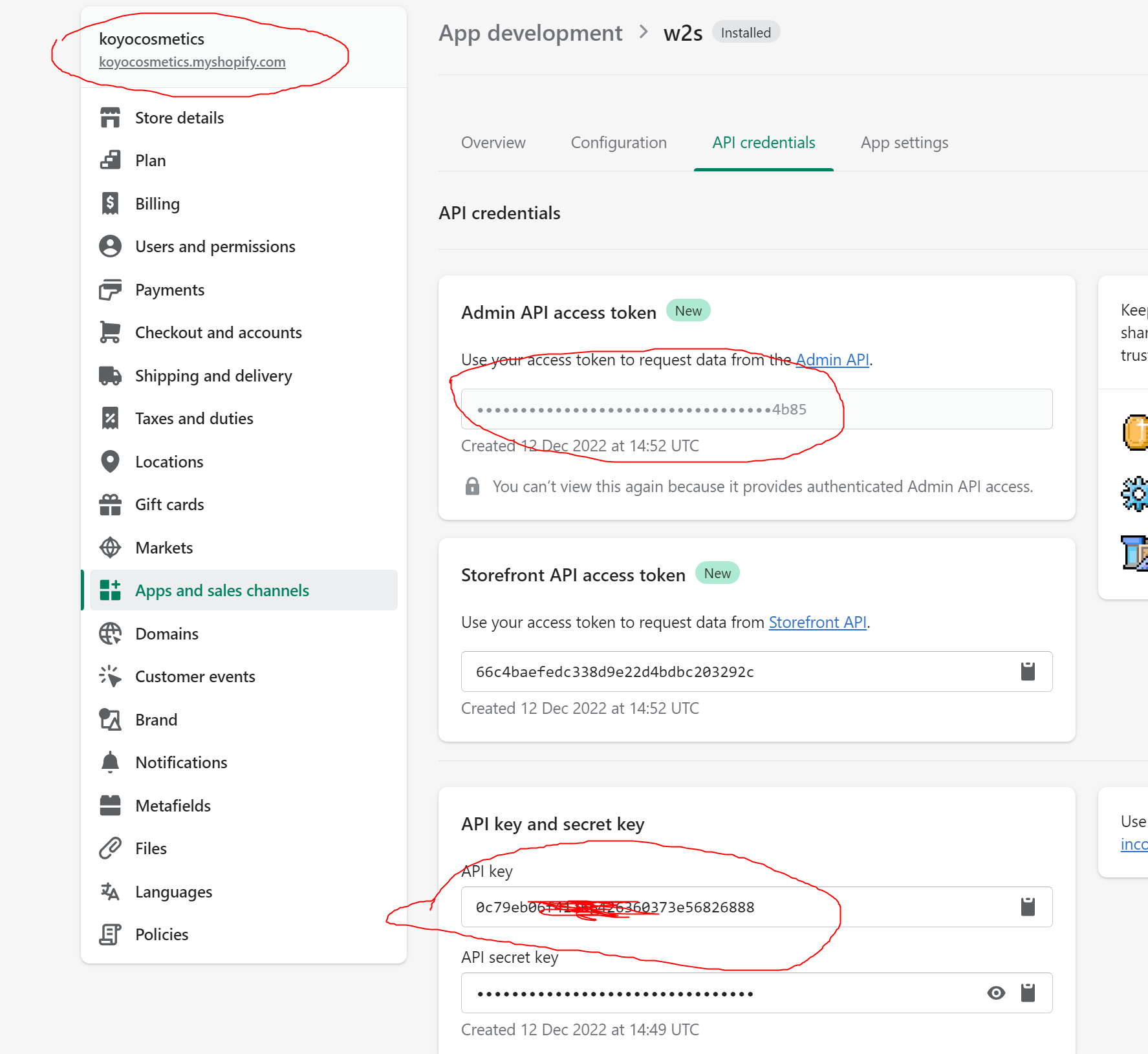Copy the Storefront API access token
Screen dimensions: 1148x1054
point(1028,671)
